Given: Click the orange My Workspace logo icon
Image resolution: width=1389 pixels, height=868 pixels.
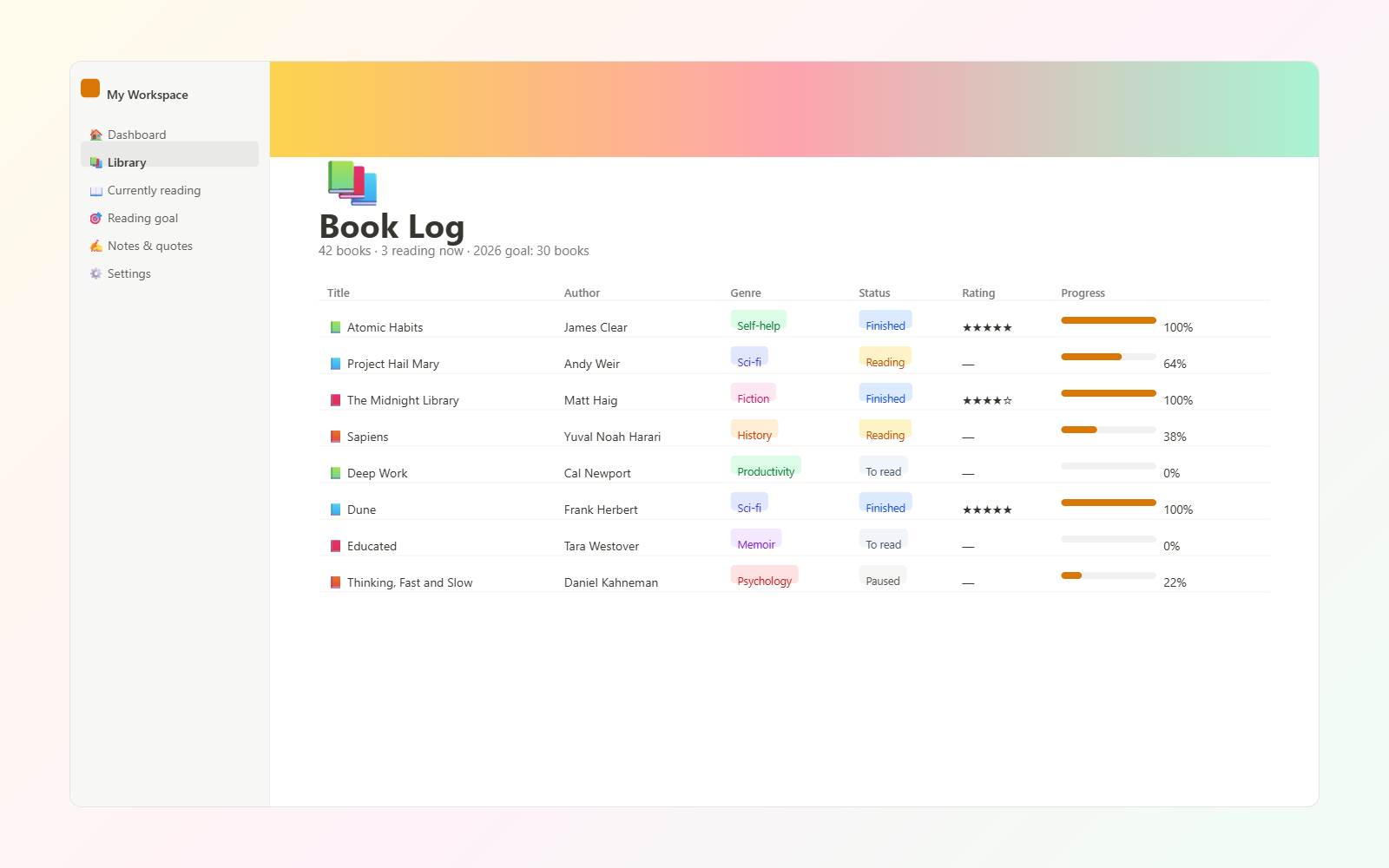Looking at the screenshot, I should click(x=90, y=89).
